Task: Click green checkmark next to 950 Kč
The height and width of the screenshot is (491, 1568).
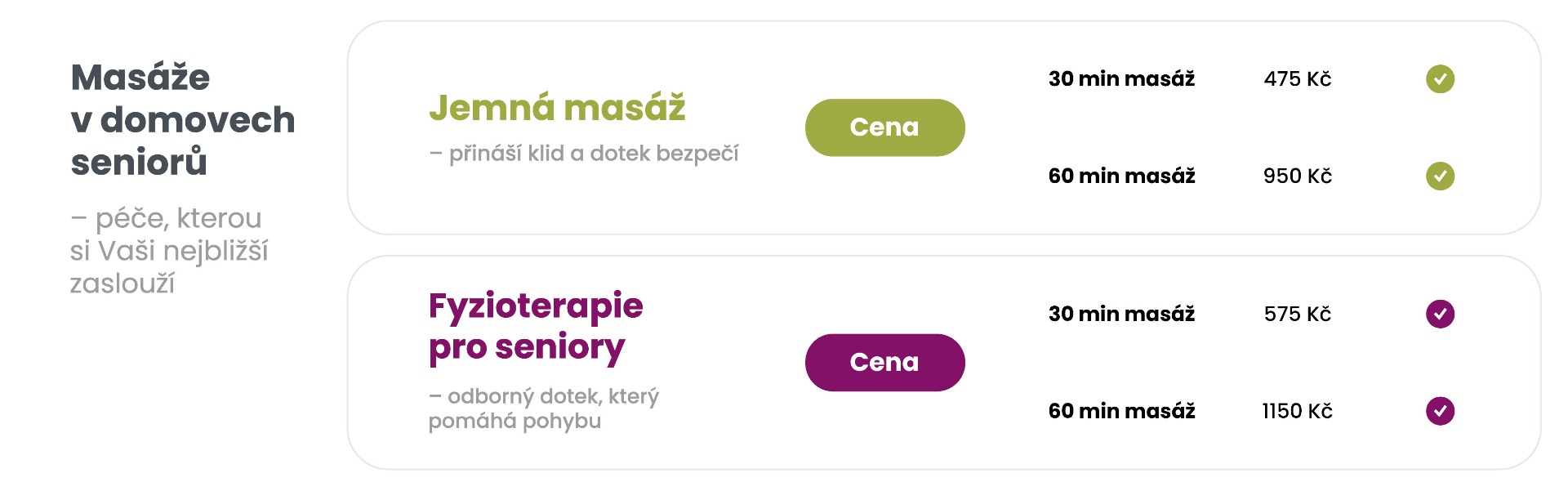Action: pyautogui.click(x=1440, y=176)
